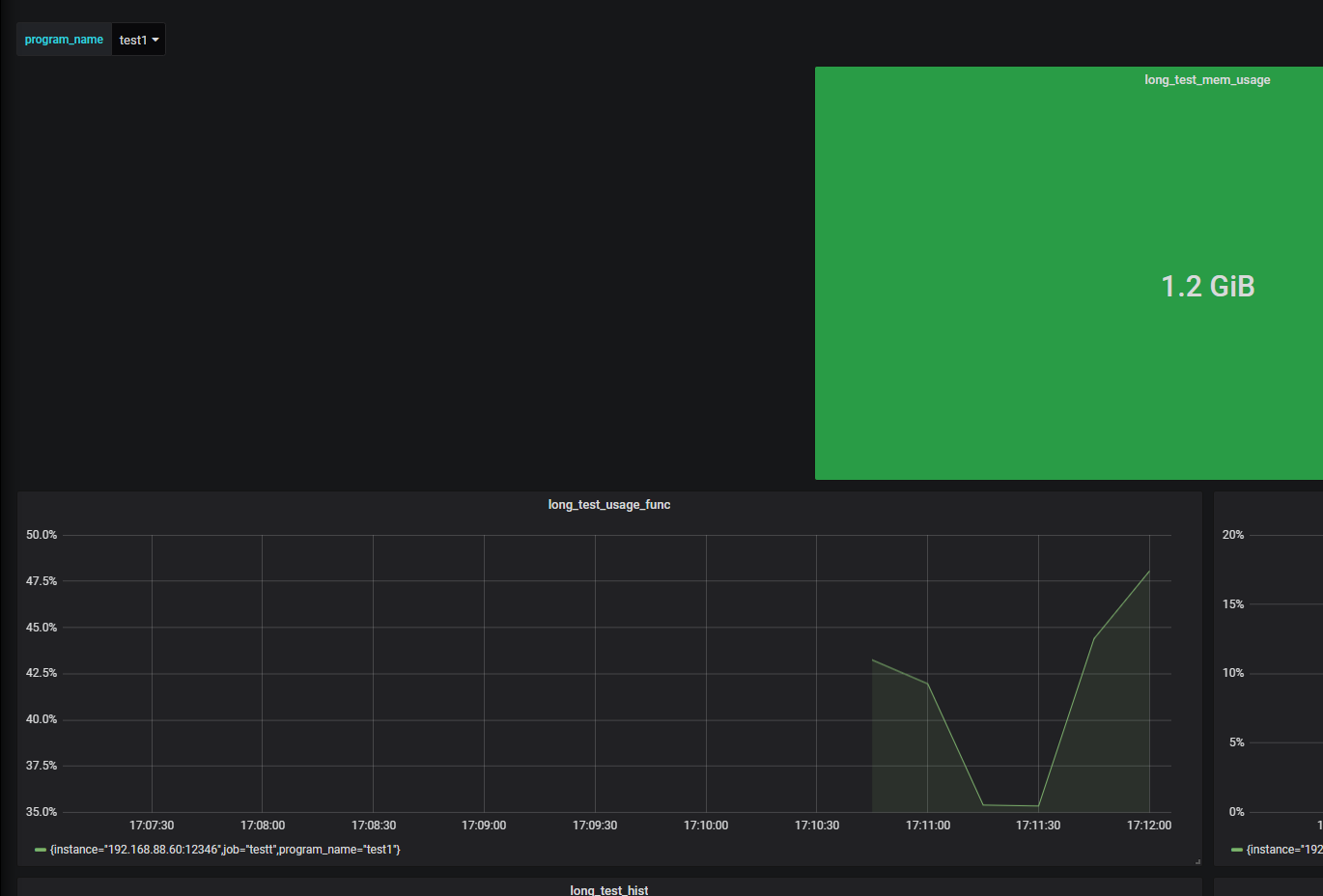Open the long_test_usage_func panel title menu

[608, 505]
